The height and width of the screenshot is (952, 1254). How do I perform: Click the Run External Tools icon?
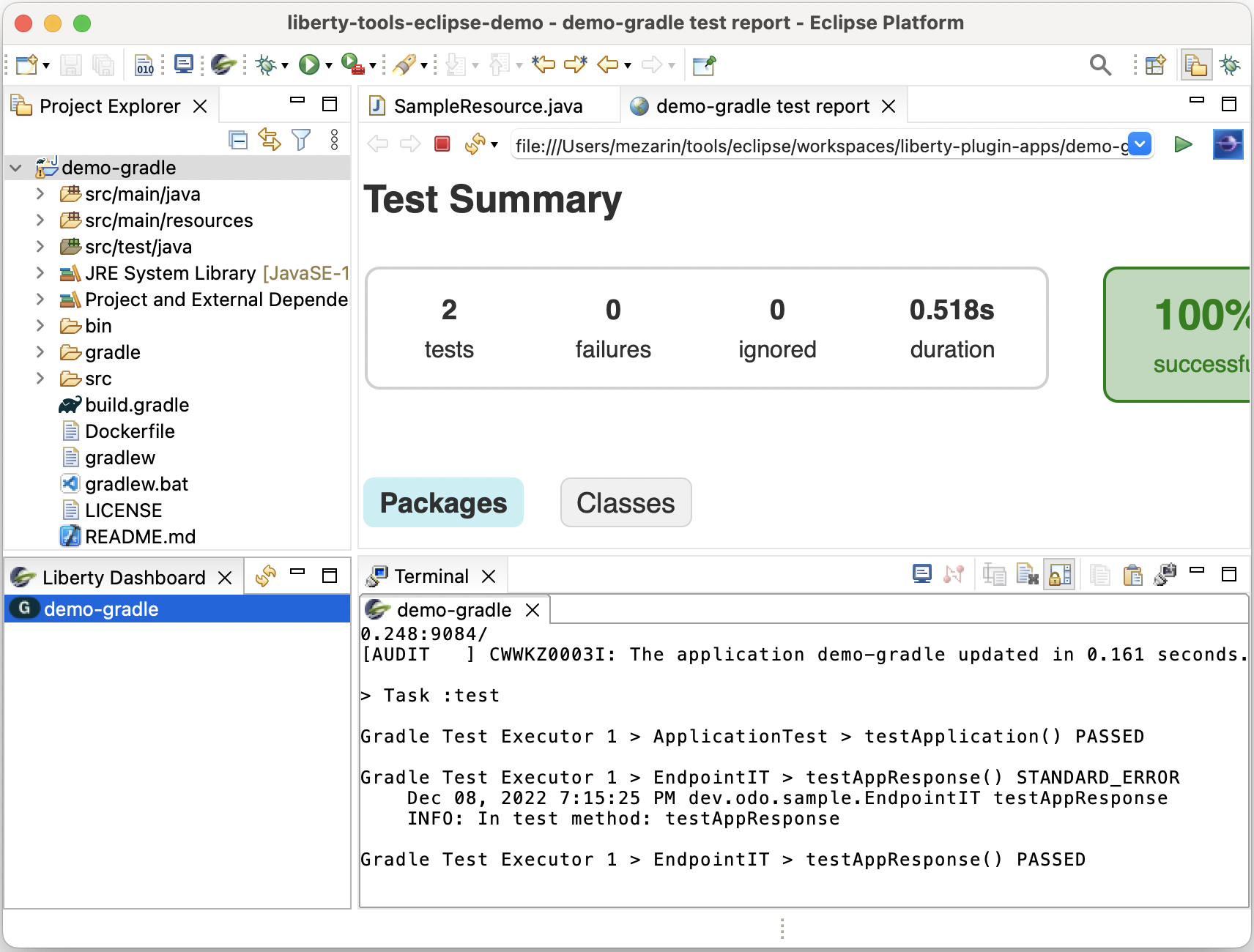coord(353,64)
